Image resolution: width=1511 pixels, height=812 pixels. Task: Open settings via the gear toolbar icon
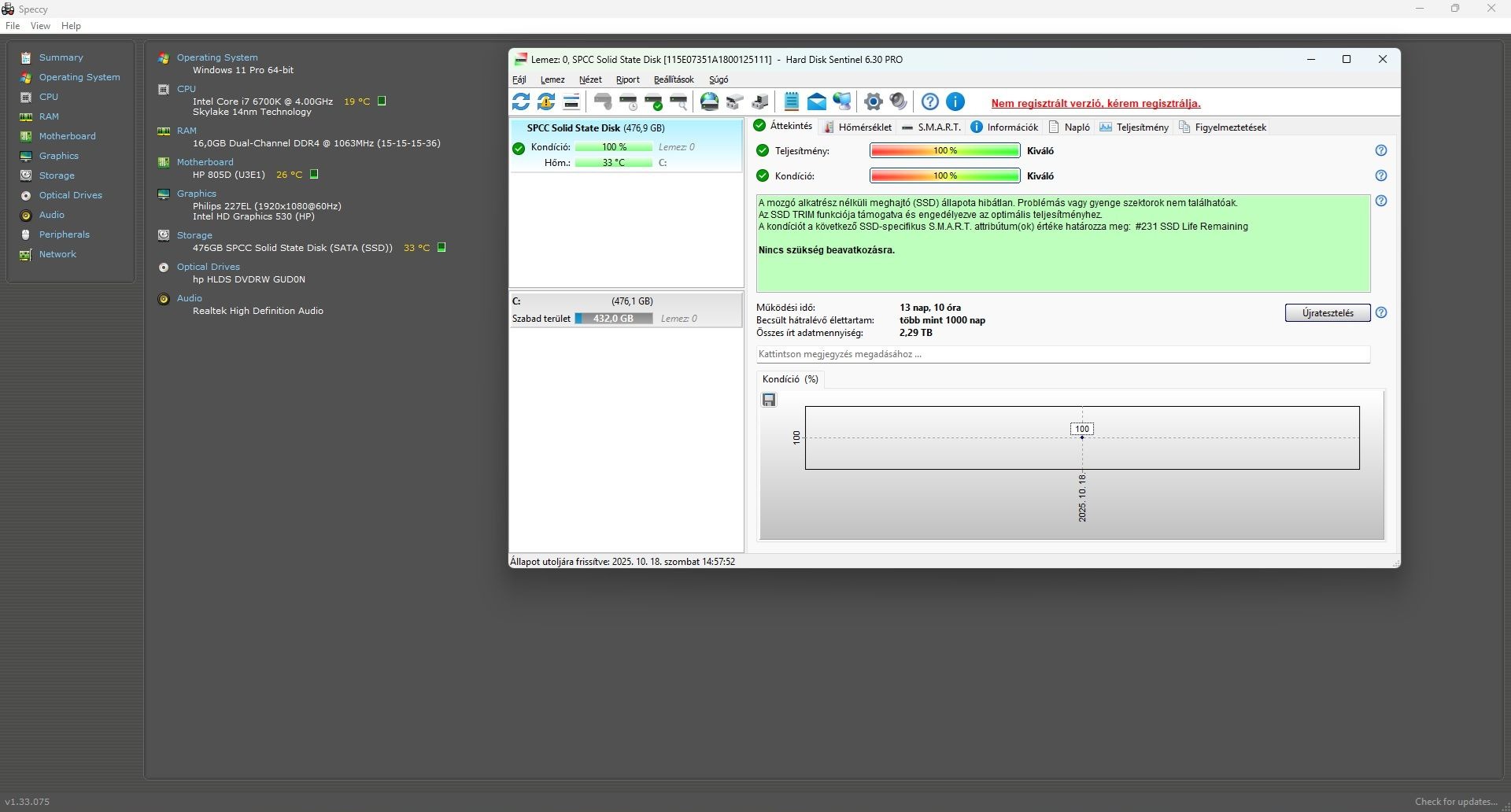[x=874, y=101]
